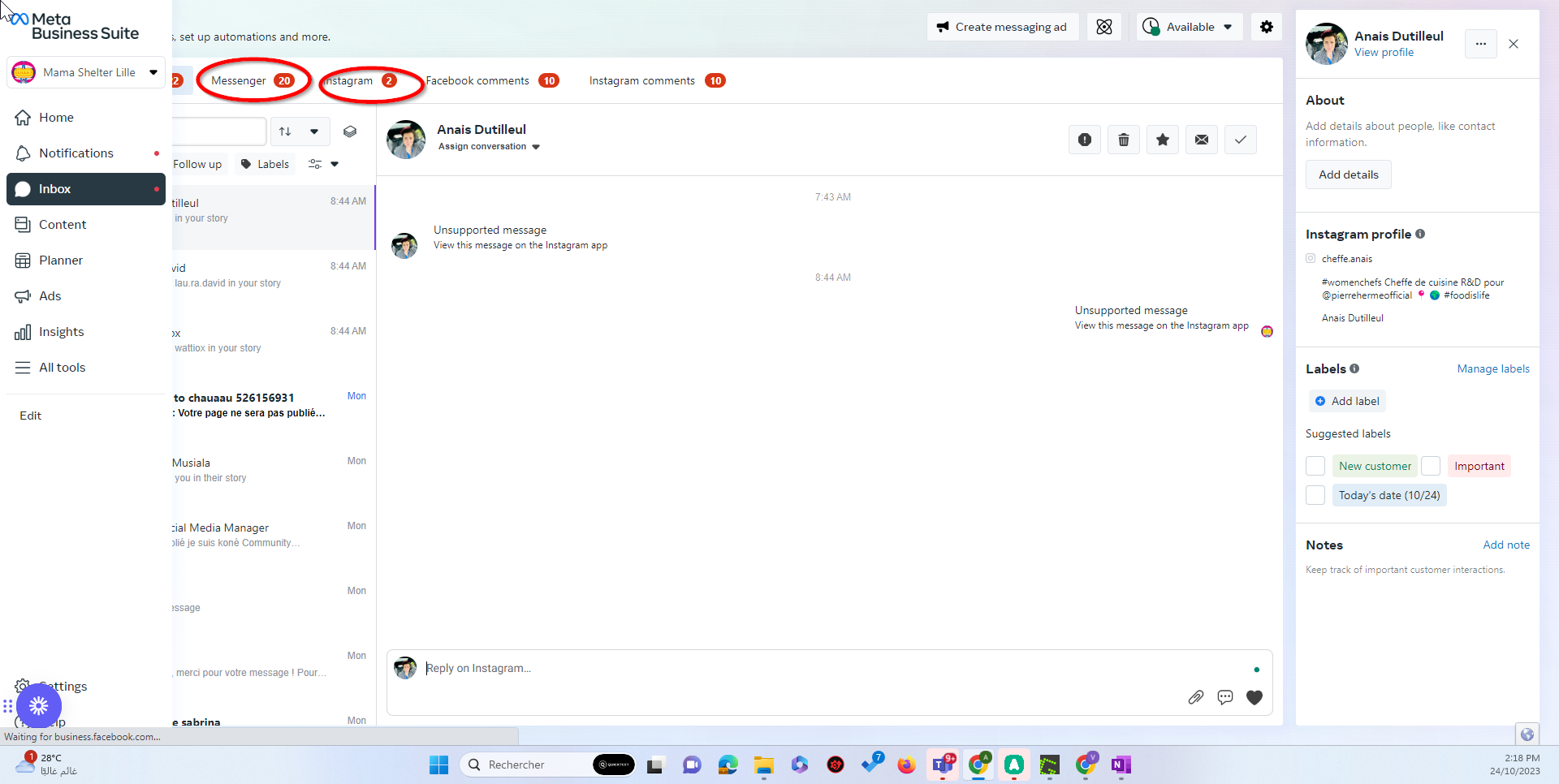The width and height of the screenshot is (1559, 784).
Task: Star the conversation as follow up
Action: tap(1162, 140)
